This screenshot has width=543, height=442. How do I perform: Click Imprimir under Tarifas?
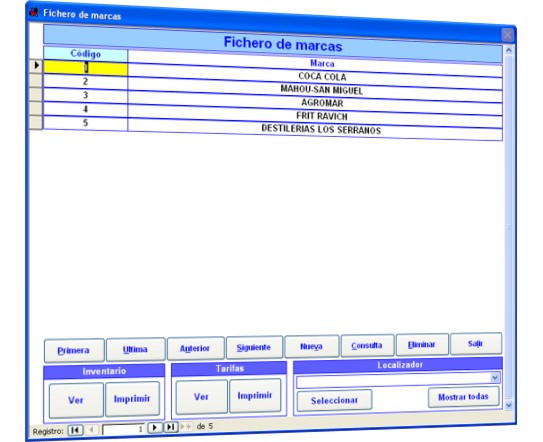tap(255, 396)
